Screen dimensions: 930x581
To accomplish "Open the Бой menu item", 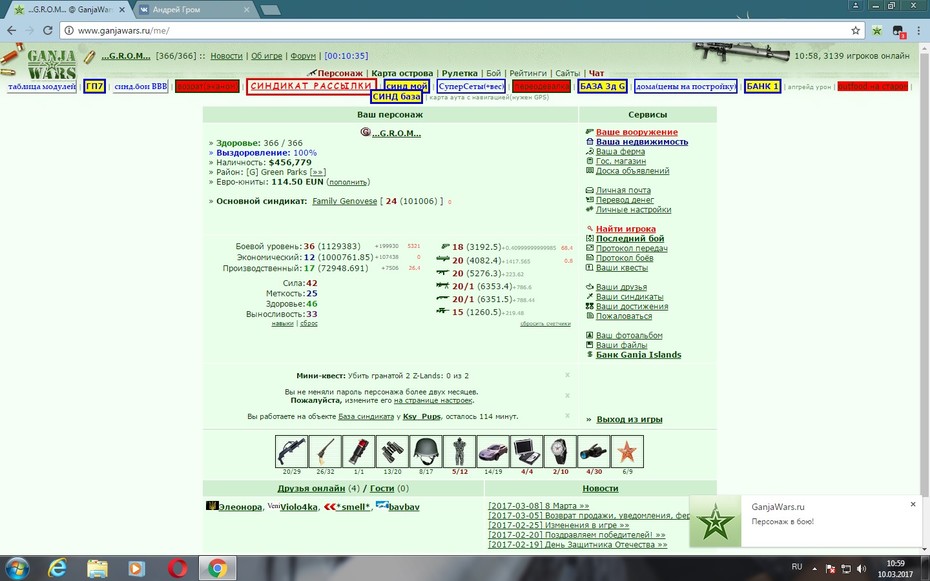I will tap(493, 74).
